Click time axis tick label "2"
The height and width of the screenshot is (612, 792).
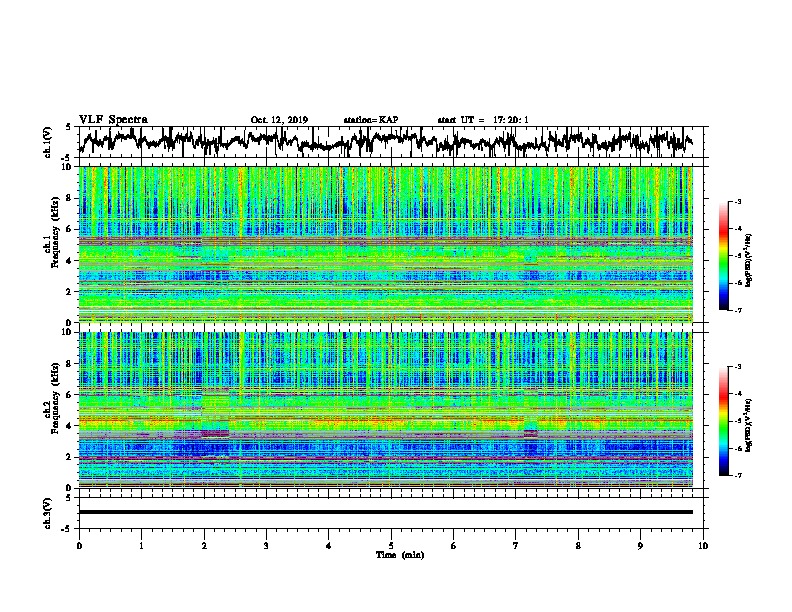click(x=204, y=545)
